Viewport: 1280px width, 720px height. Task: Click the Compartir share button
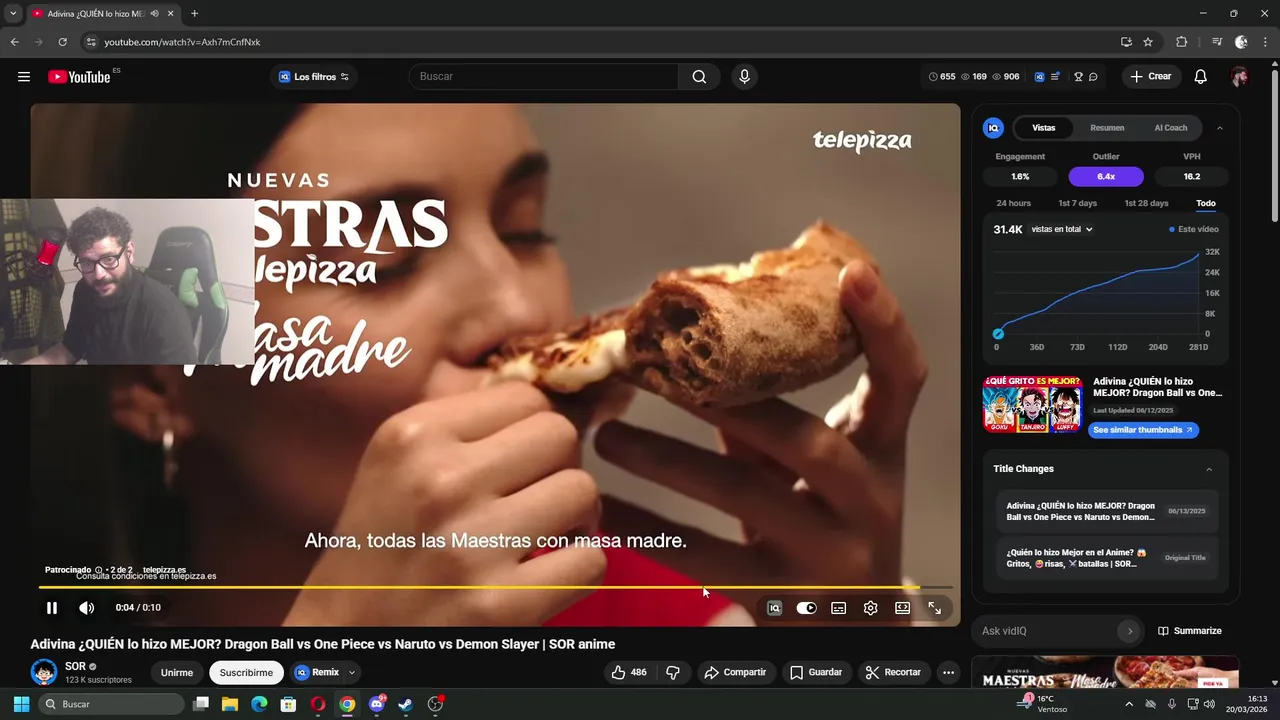(x=735, y=673)
